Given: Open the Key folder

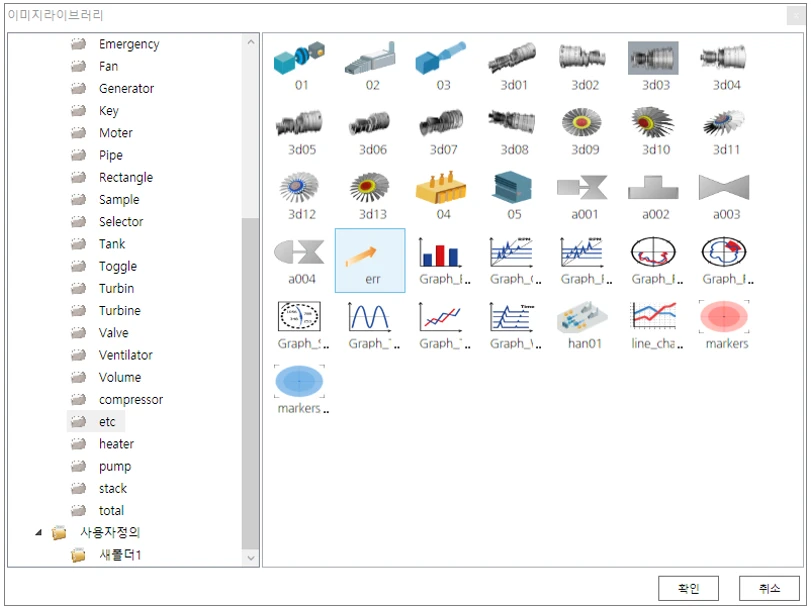Looking at the screenshot, I should 109,111.
